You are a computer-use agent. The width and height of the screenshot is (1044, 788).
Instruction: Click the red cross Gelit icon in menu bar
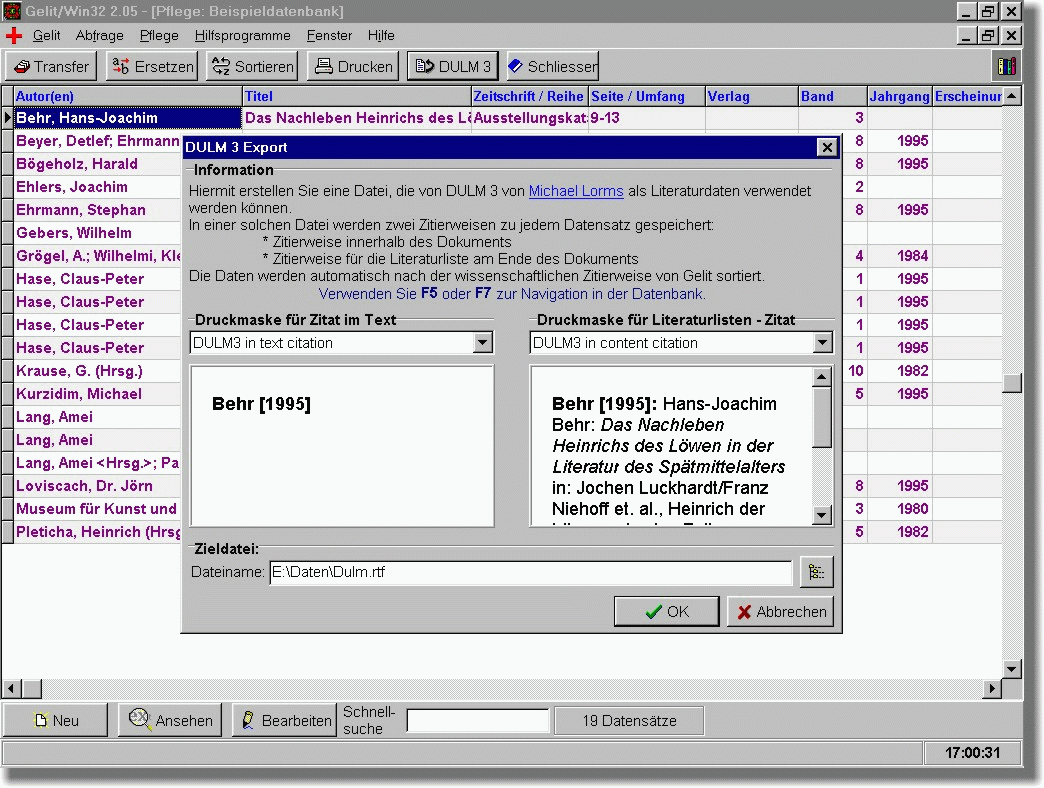[14, 36]
